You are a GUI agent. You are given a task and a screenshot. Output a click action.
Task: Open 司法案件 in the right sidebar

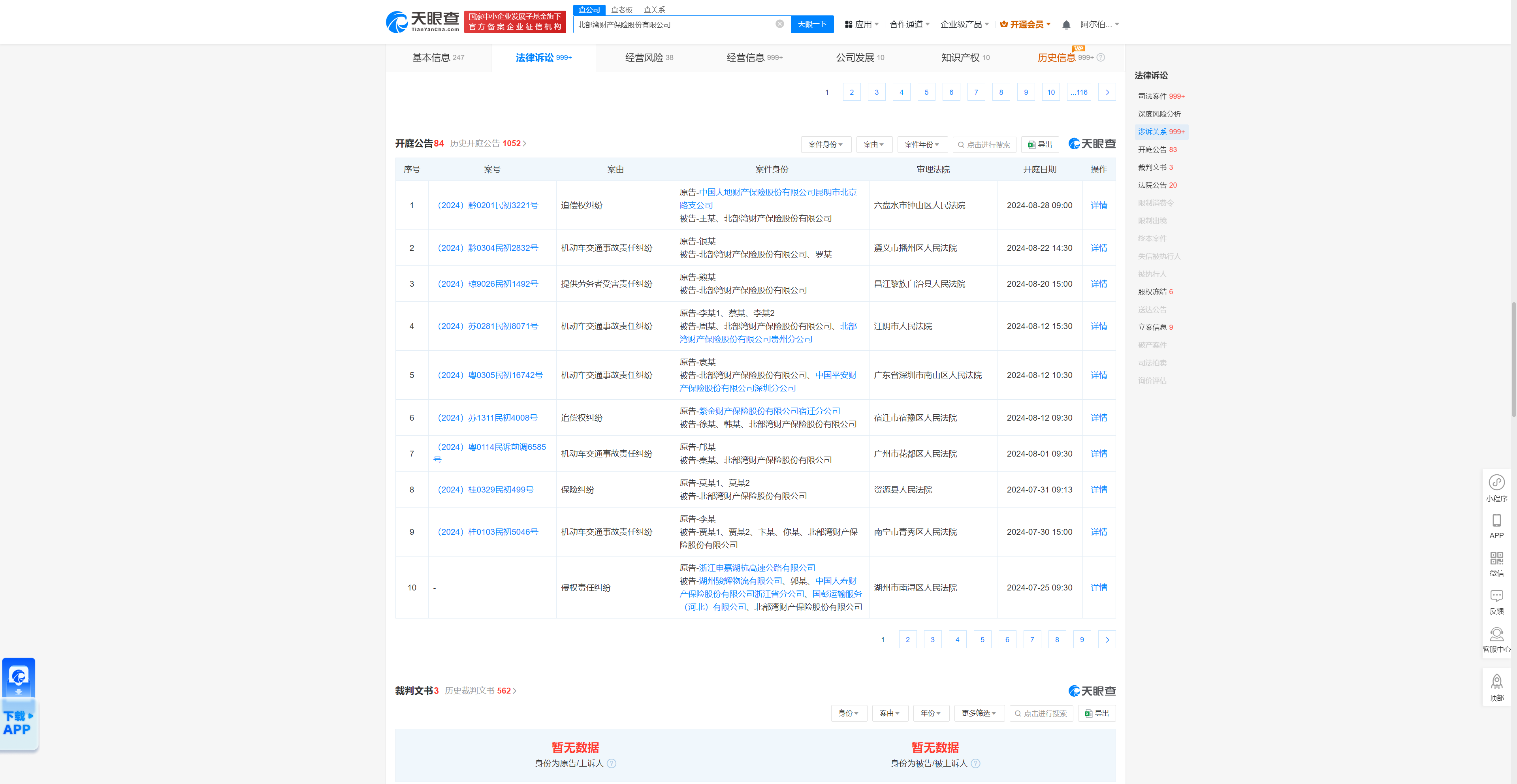click(x=1161, y=96)
